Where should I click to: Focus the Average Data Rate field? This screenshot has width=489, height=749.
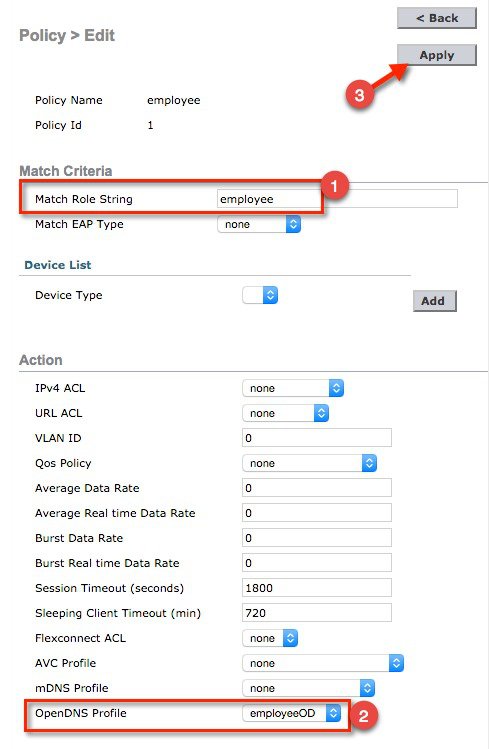point(317,488)
